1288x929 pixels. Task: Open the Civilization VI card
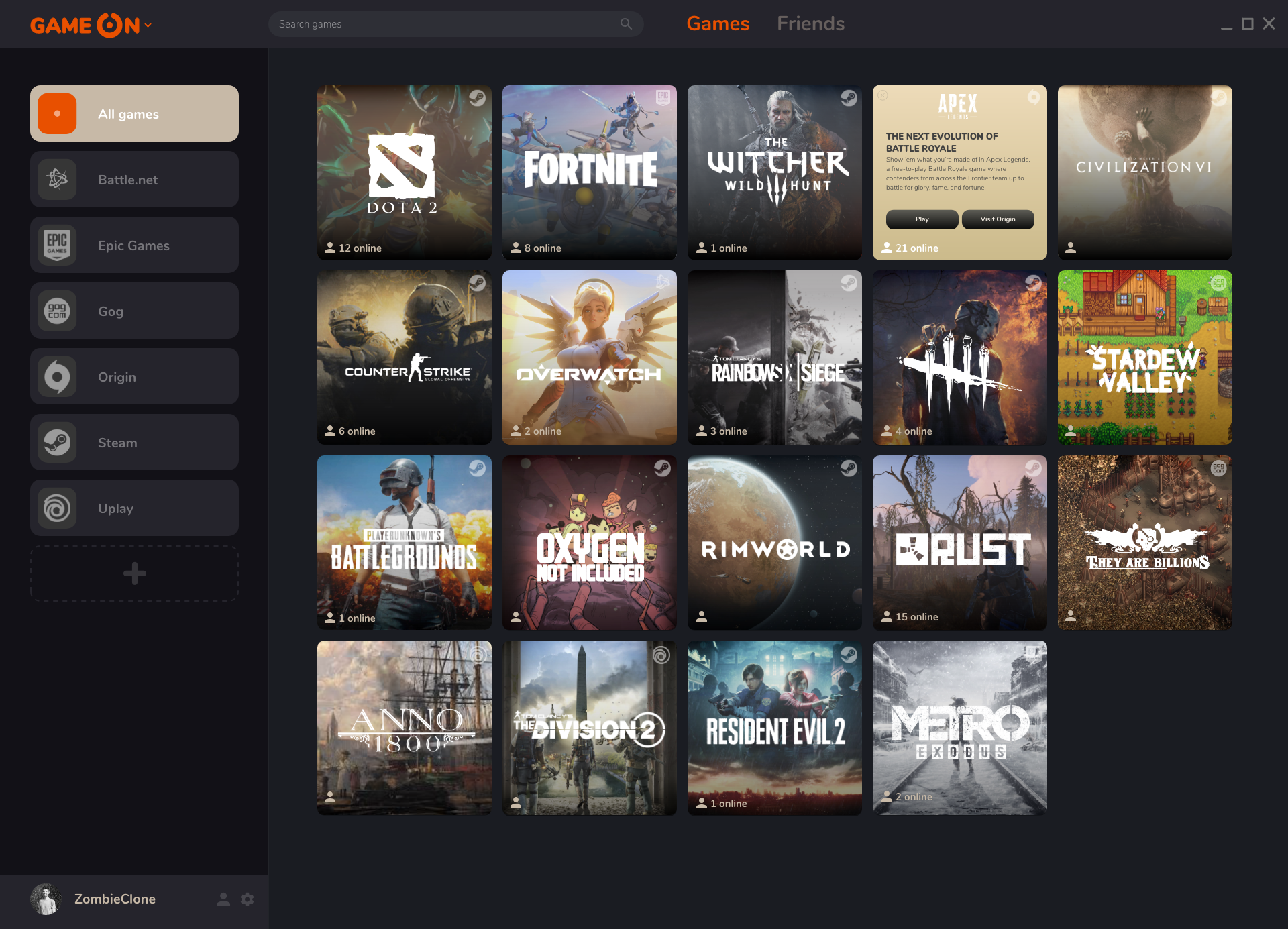(x=1145, y=172)
